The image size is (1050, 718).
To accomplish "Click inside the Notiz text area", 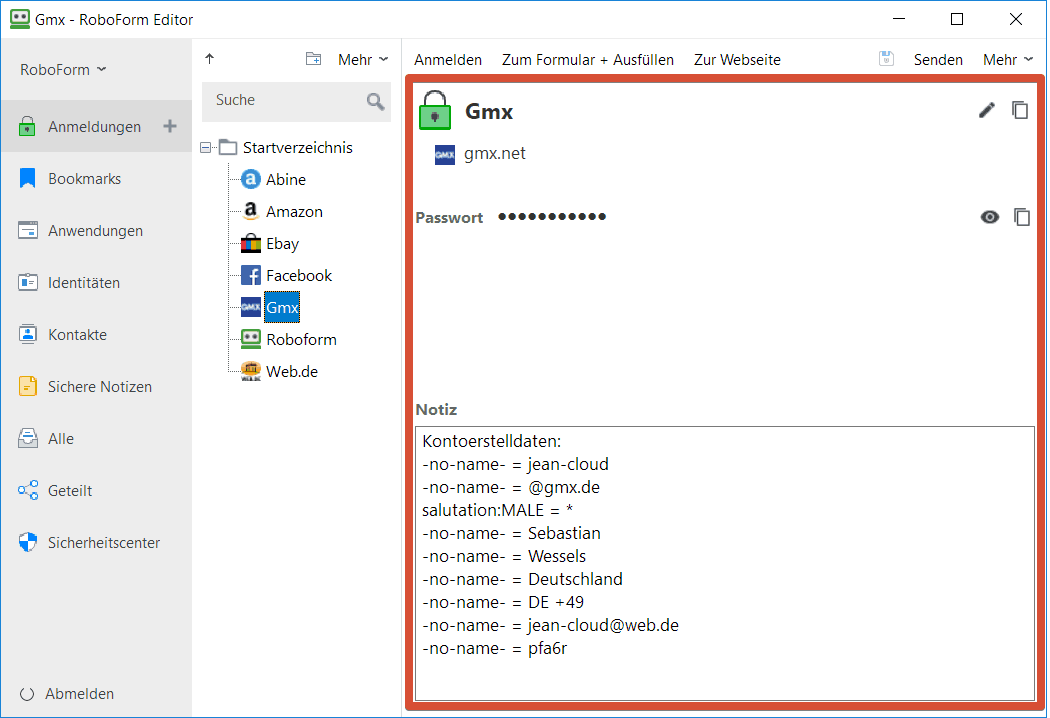I will [725, 563].
